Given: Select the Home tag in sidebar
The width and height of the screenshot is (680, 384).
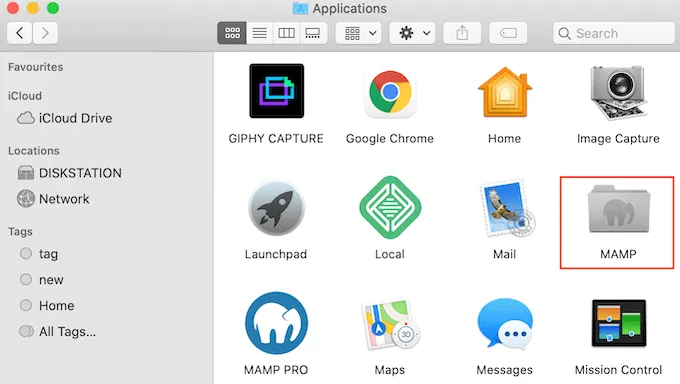Looking at the screenshot, I should pyautogui.click(x=47, y=305).
